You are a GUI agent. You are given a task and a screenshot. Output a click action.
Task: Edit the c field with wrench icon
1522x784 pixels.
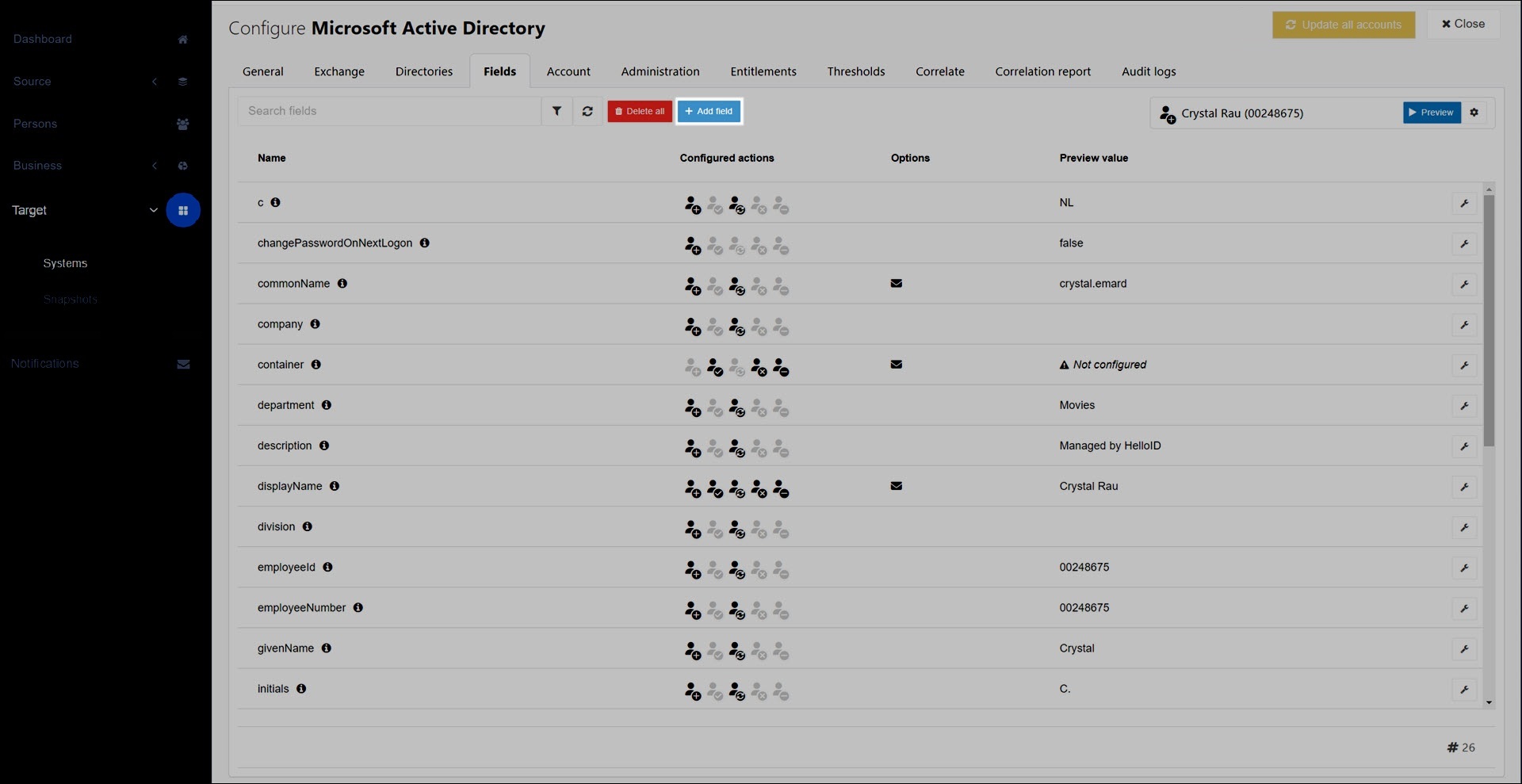tap(1464, 203)
